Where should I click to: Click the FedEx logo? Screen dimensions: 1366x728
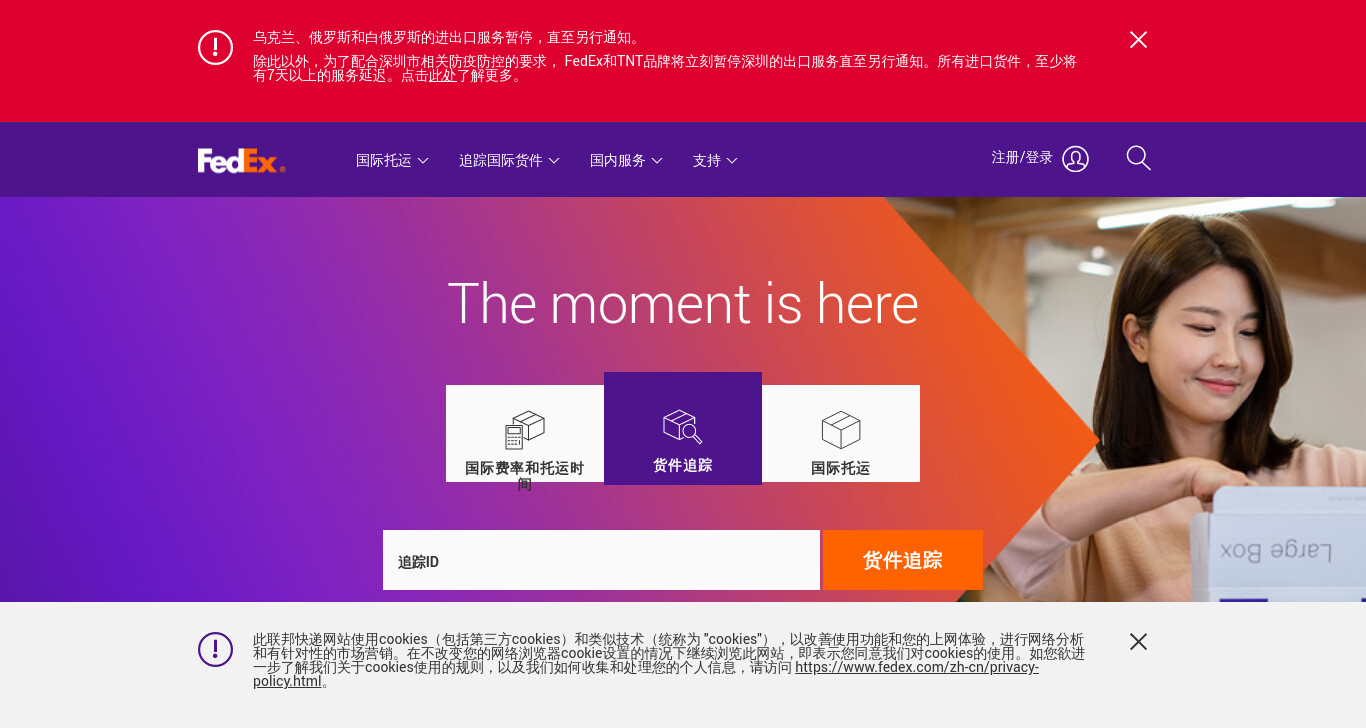pos(242,160)
